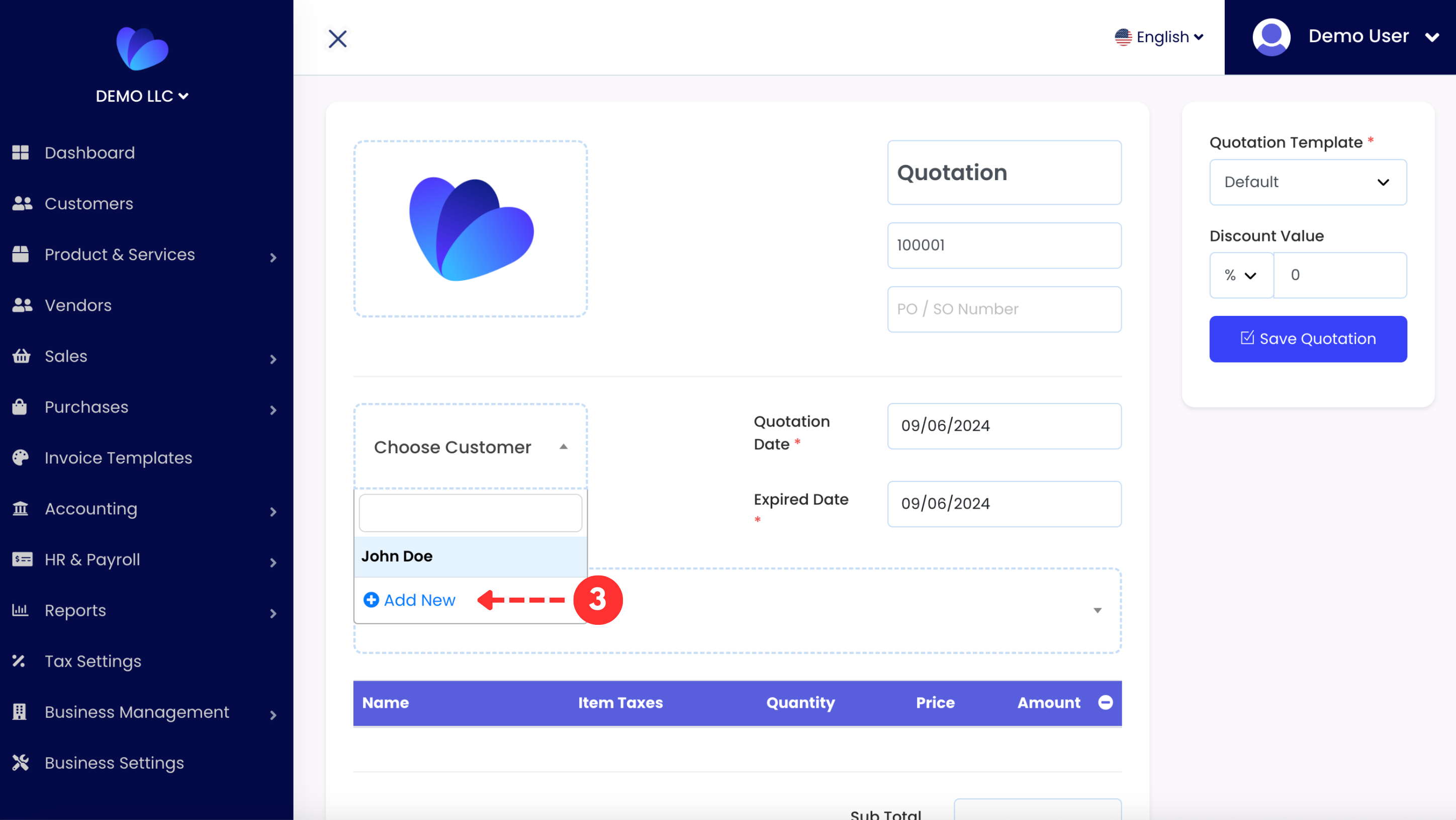
Task: Click the Price column header
Action: click(935, 703)
